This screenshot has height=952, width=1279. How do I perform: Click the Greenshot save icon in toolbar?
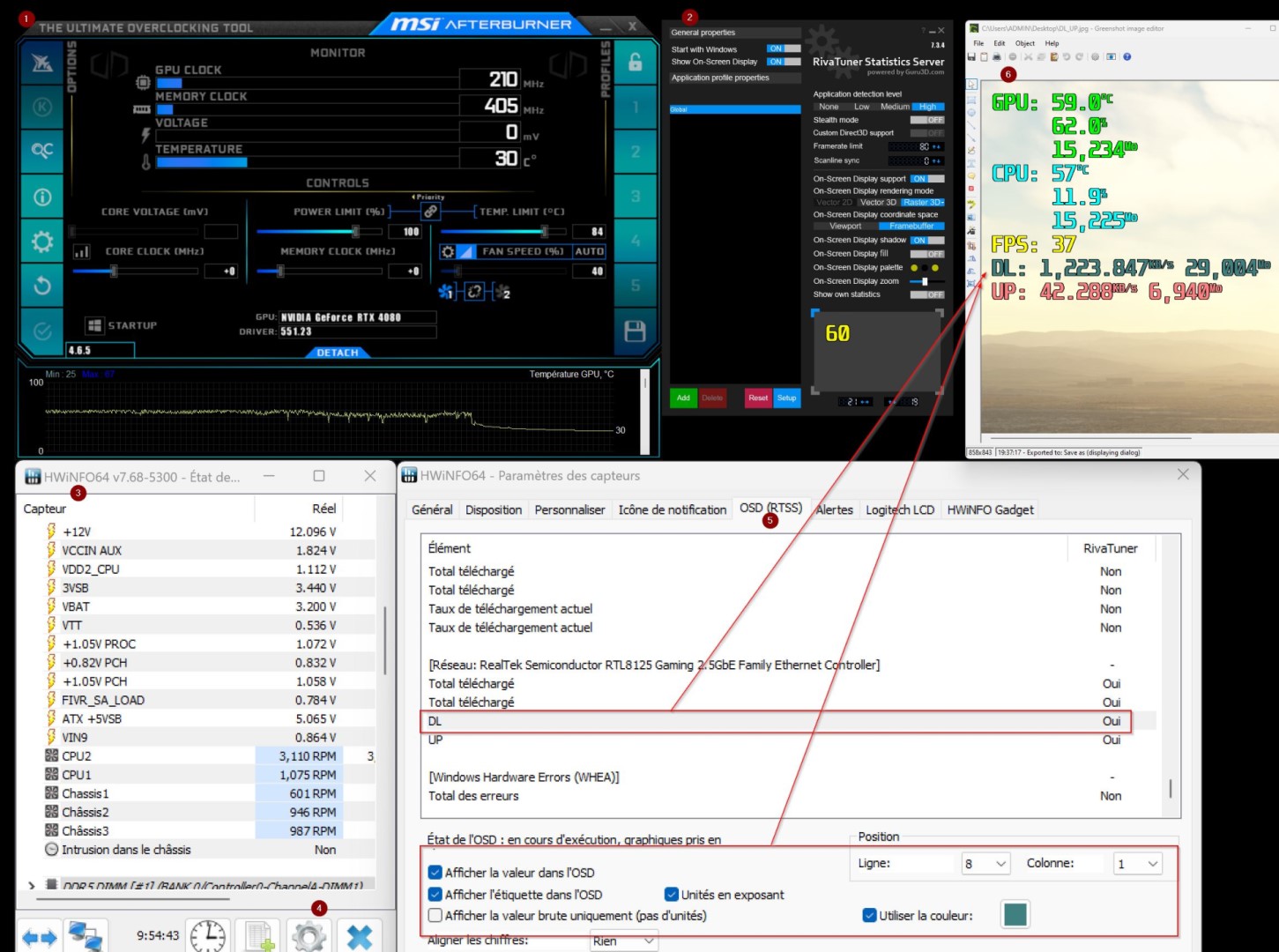pyautogui.click(x=972, y=56)
